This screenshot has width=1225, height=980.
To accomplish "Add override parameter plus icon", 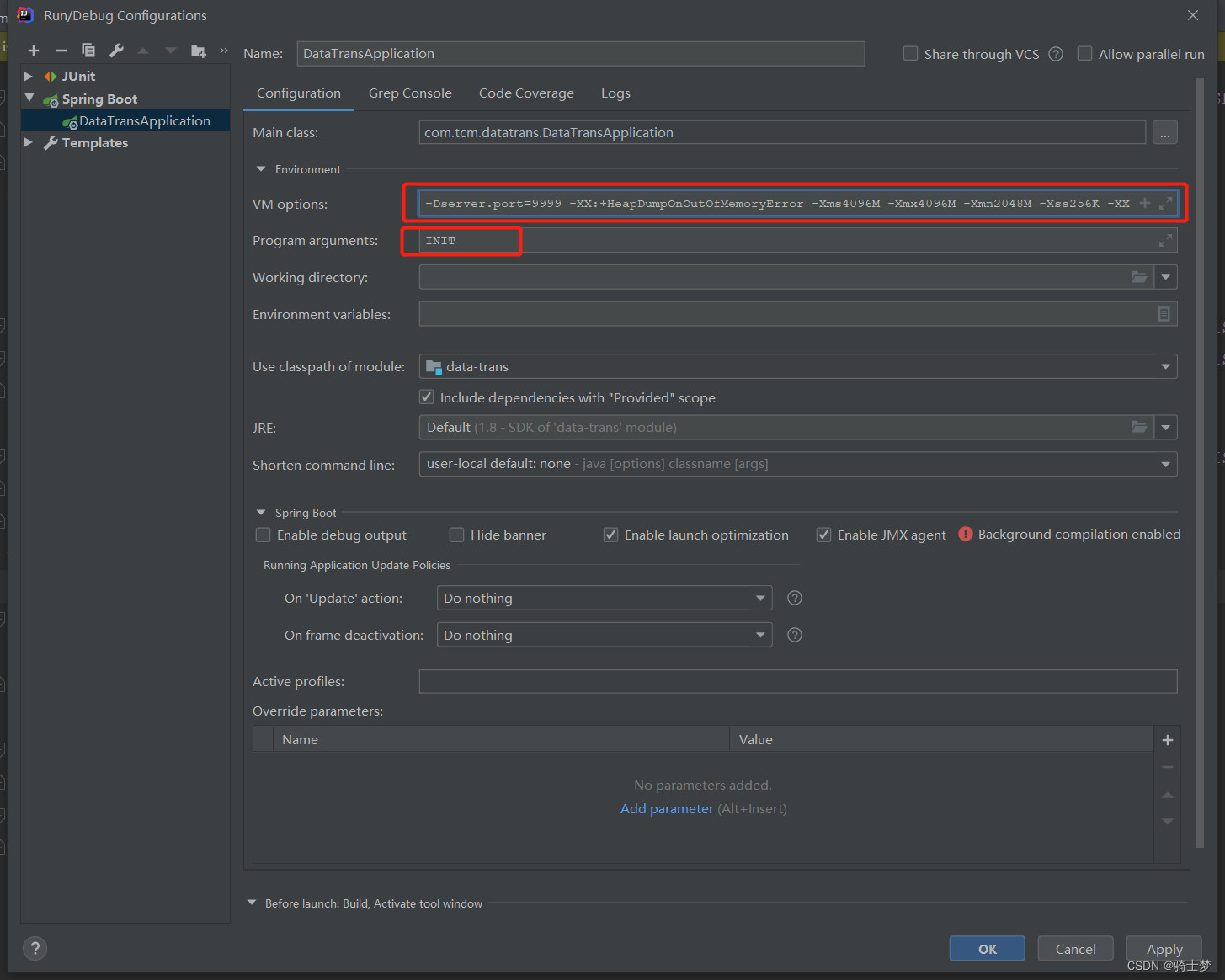I will tap(1168, 740).
